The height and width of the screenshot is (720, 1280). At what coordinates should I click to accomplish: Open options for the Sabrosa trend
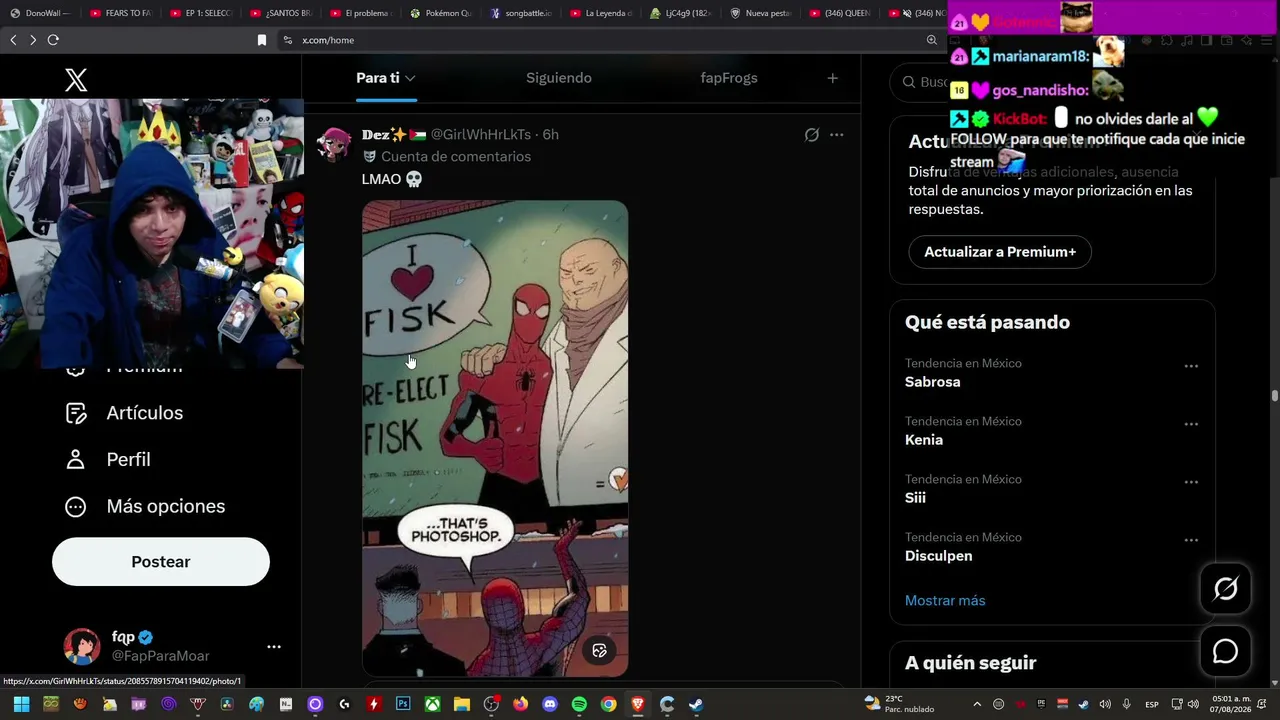[1191, 366]
